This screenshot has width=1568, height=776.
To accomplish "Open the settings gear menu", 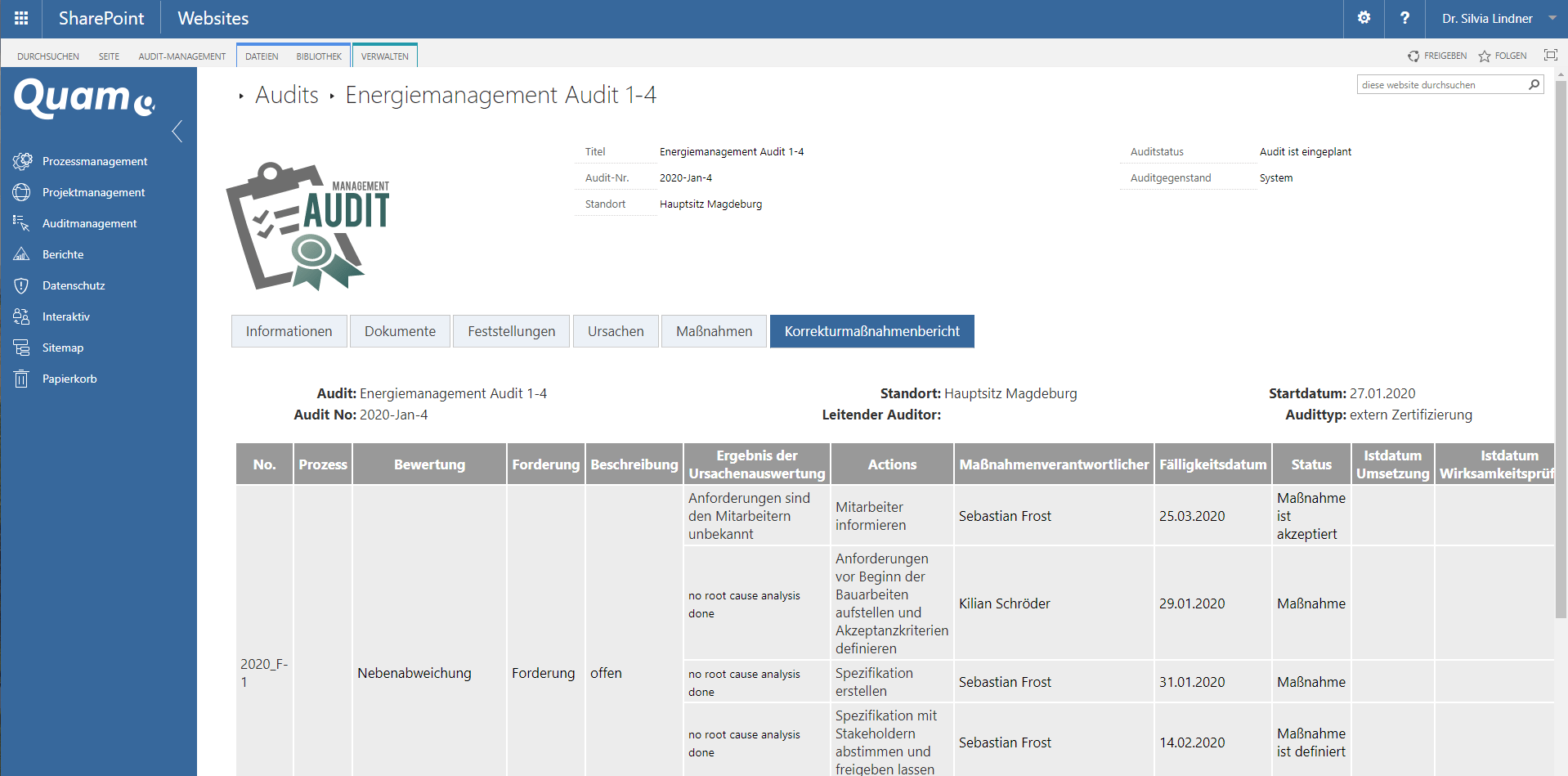I will click(1364, 18).
